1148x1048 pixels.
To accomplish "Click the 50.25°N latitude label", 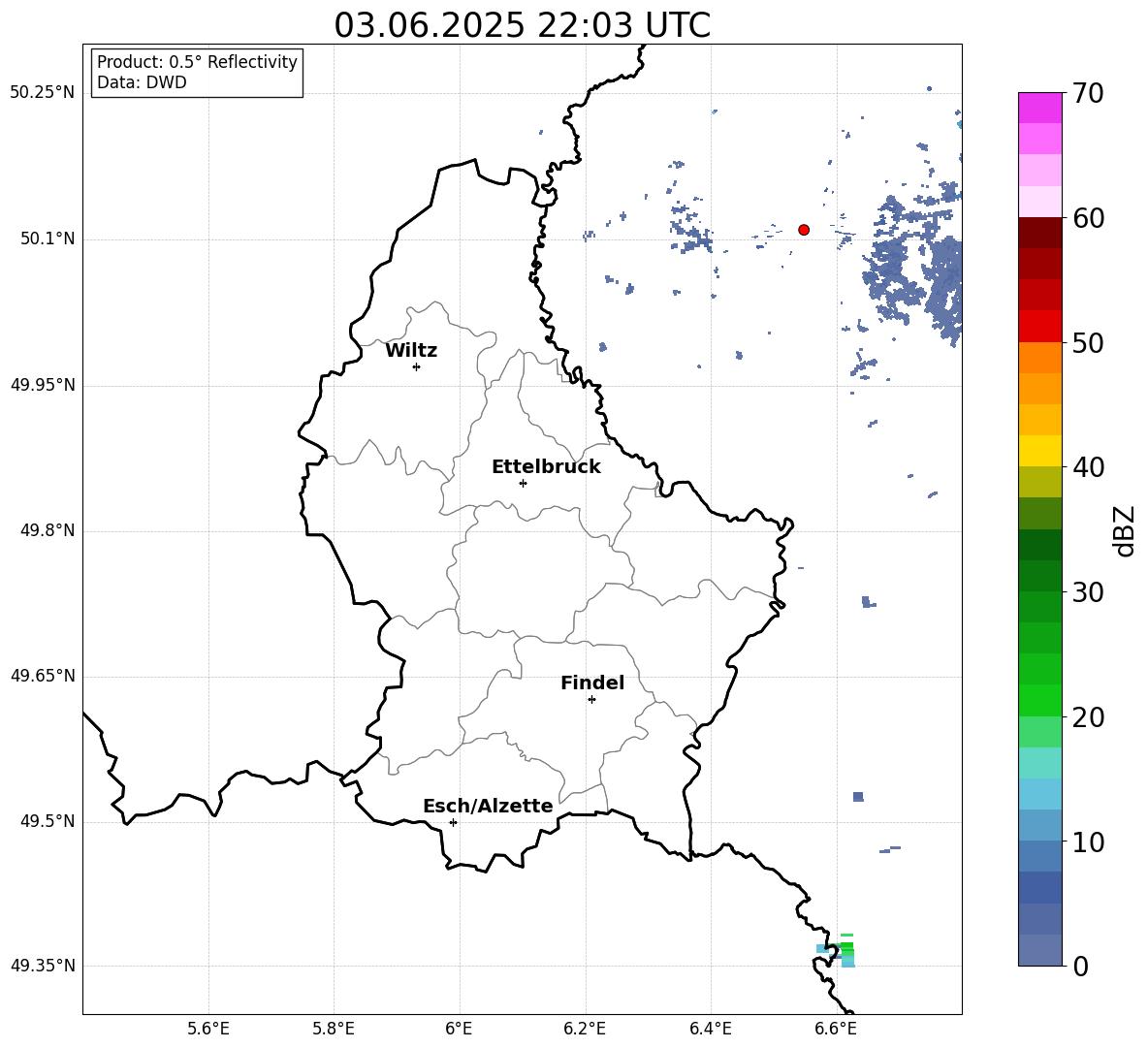I will 43,93.
